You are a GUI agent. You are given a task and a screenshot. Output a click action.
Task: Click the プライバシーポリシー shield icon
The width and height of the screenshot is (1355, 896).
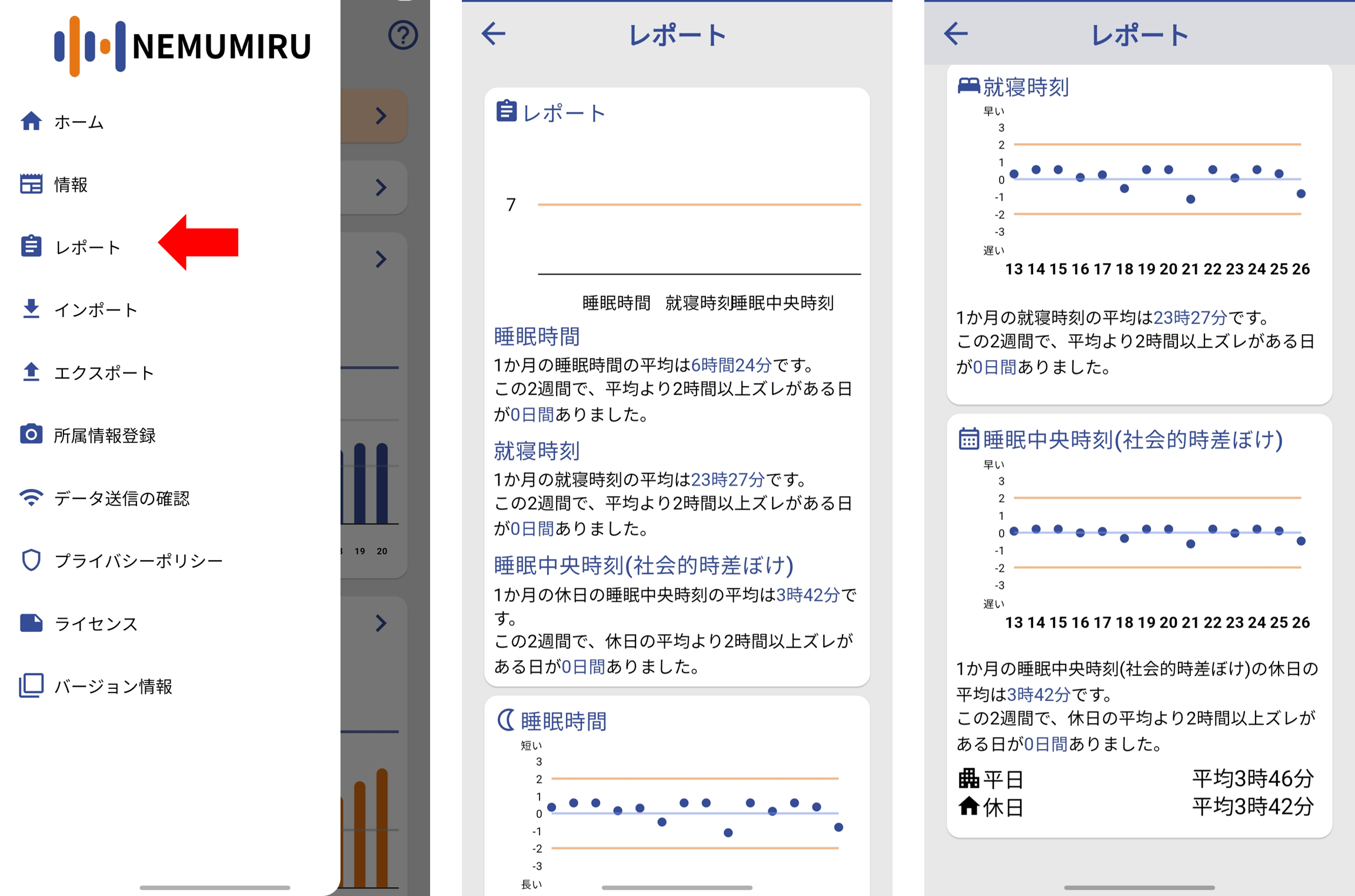coord(31,561)
